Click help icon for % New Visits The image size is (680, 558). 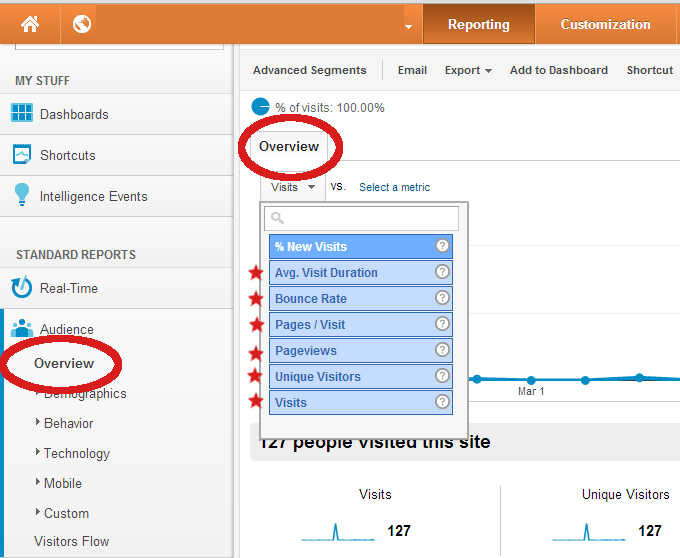[442, 246]
